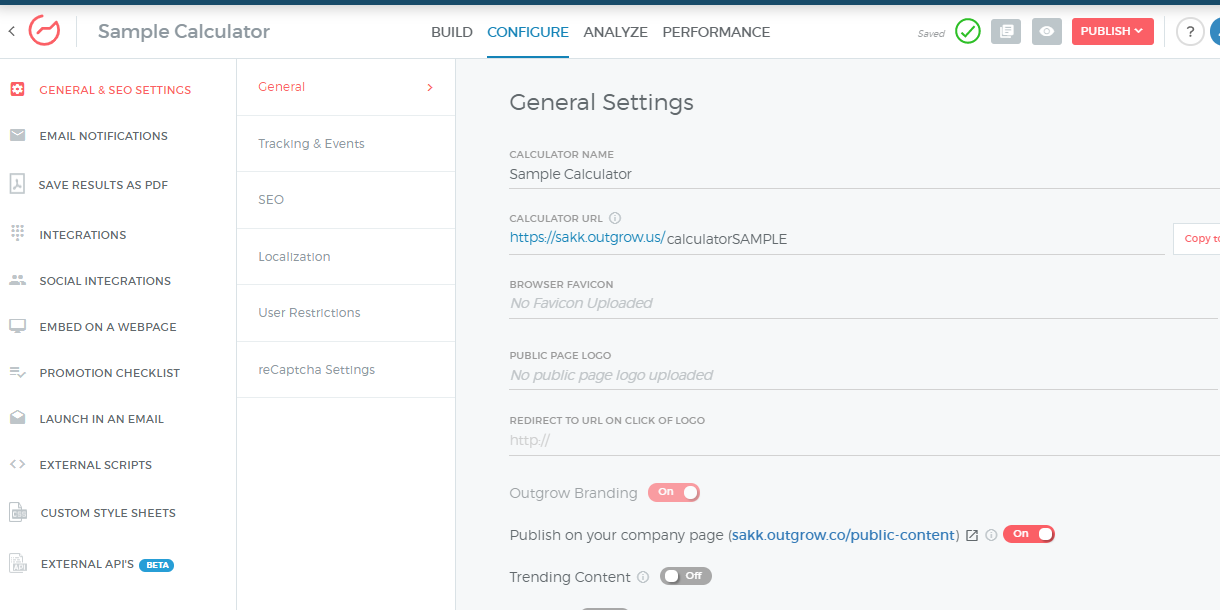Click the General & SEO Settings gear icon
Viewport: 1220px width, 610px height.
coord(17,89)
